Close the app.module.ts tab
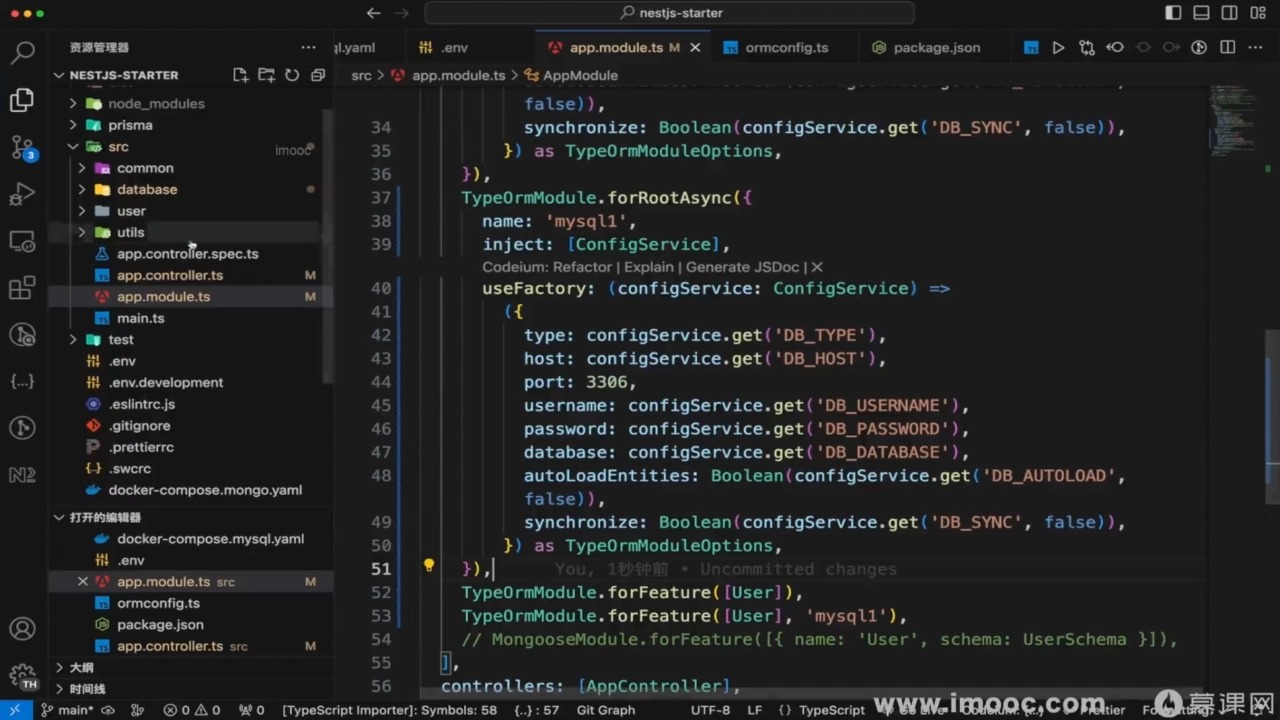Image resolution: width=1280 pixels, height=720 pixels. click(x=695, y=47)
